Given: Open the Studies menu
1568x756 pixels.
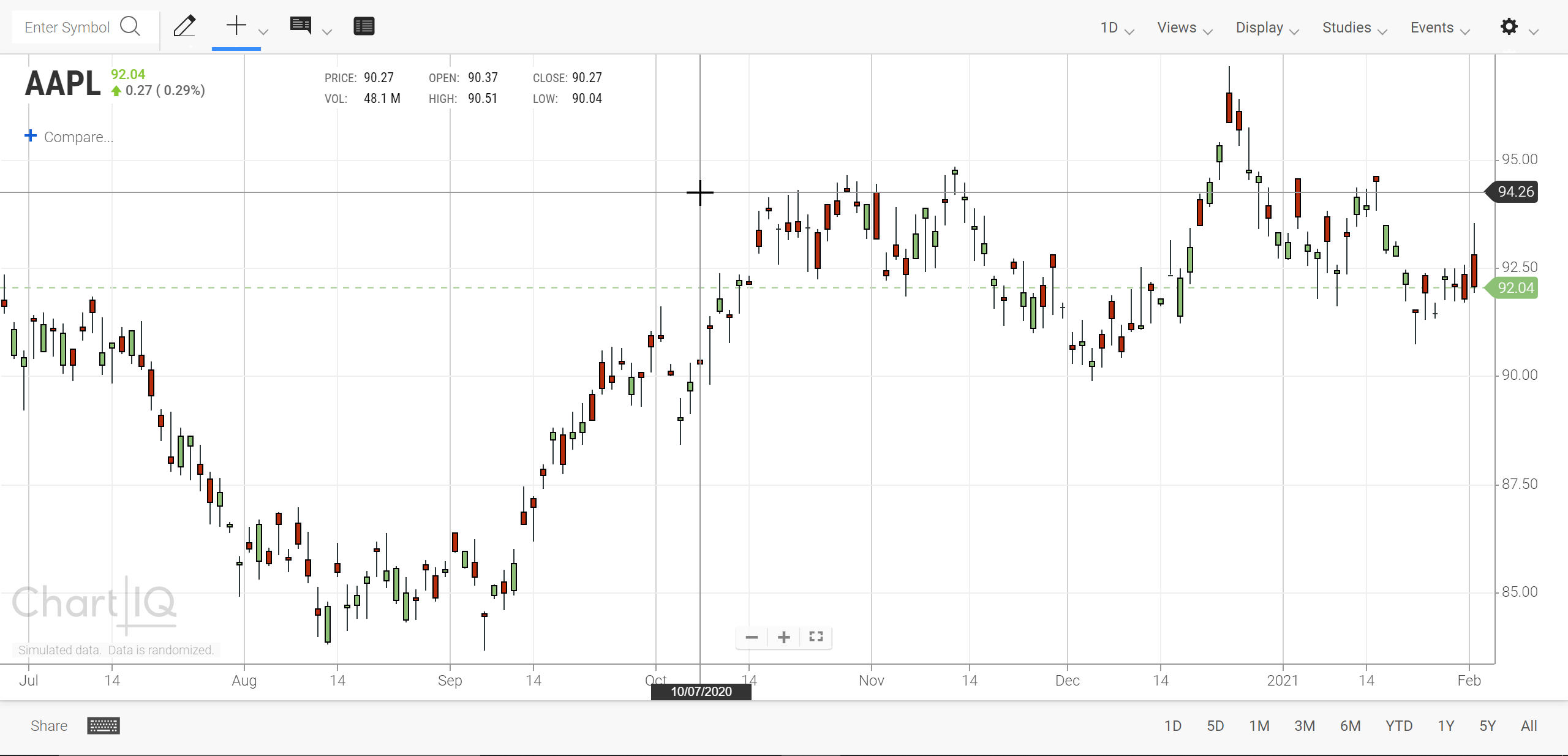Looking at the screenshot, I should tap(1354, 28).
